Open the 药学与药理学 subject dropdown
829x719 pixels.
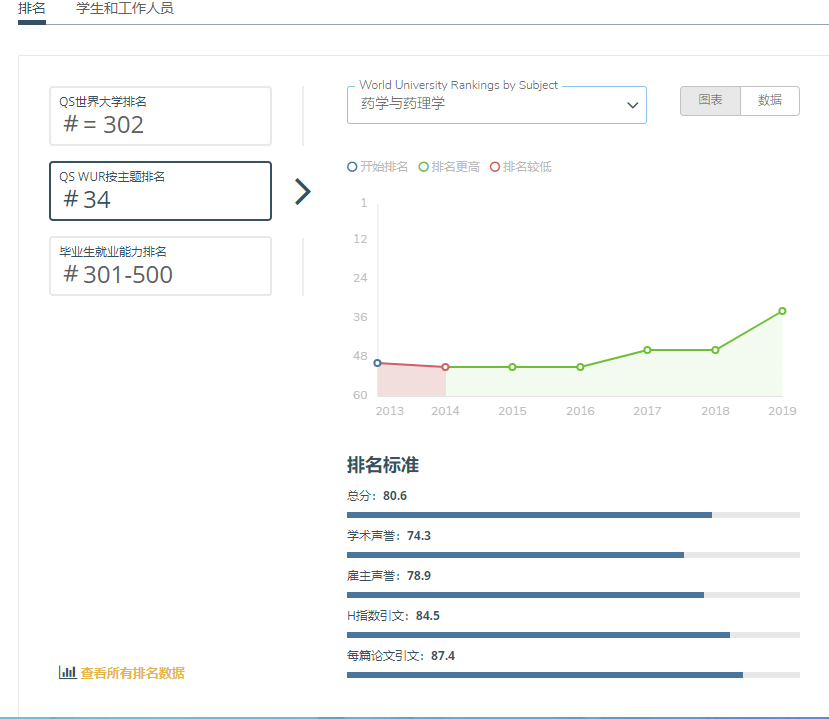(490, 105)
